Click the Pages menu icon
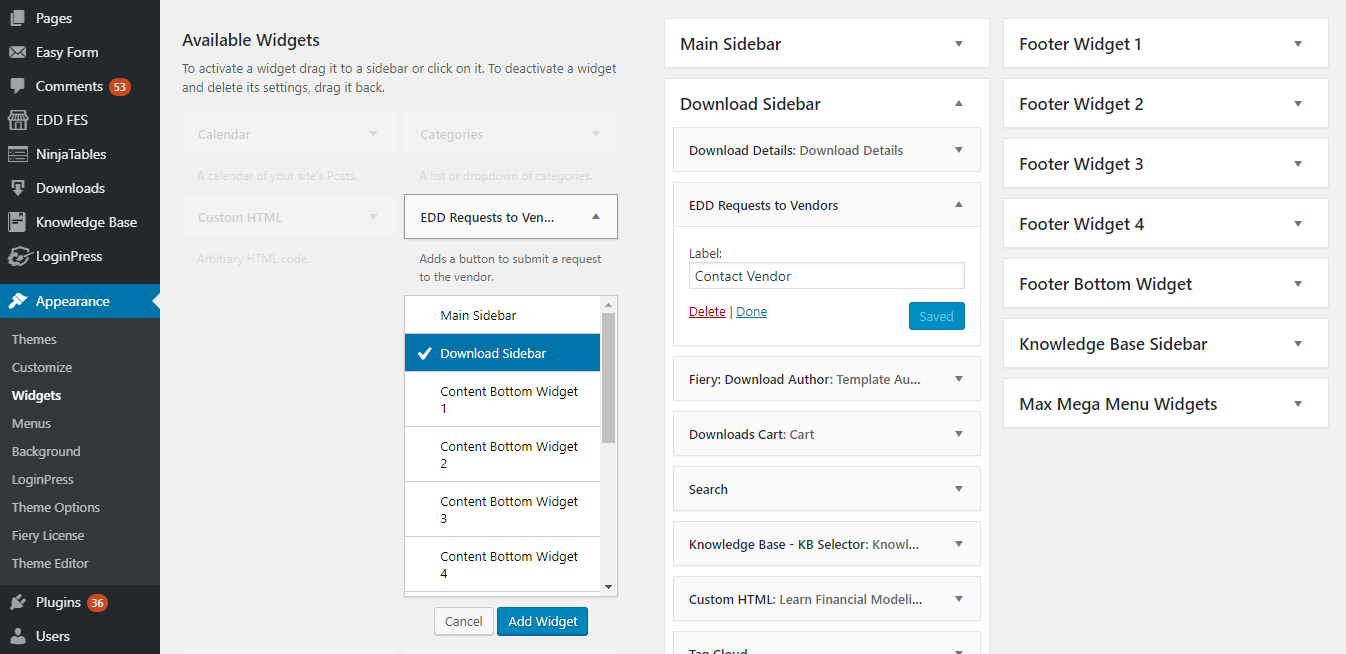This screenshot has height=654, width=1346. (x=18, y=18)
